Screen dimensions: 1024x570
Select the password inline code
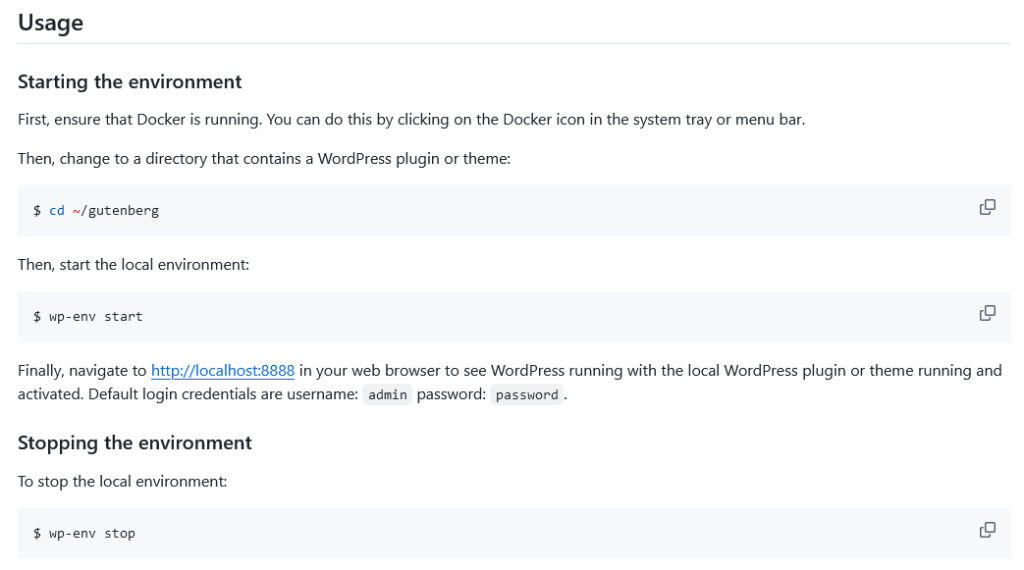(527, 395)
